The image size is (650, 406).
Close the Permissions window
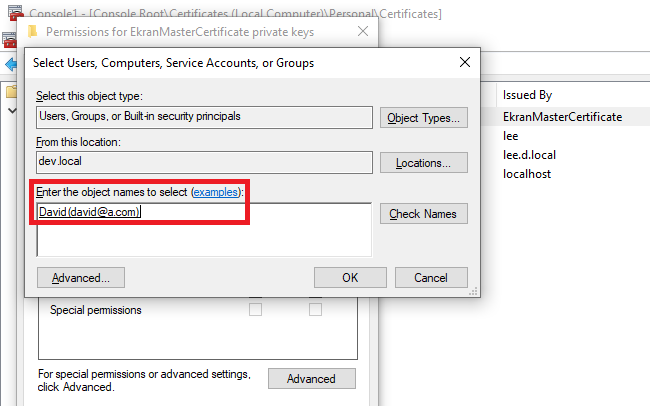click(361, 32)
